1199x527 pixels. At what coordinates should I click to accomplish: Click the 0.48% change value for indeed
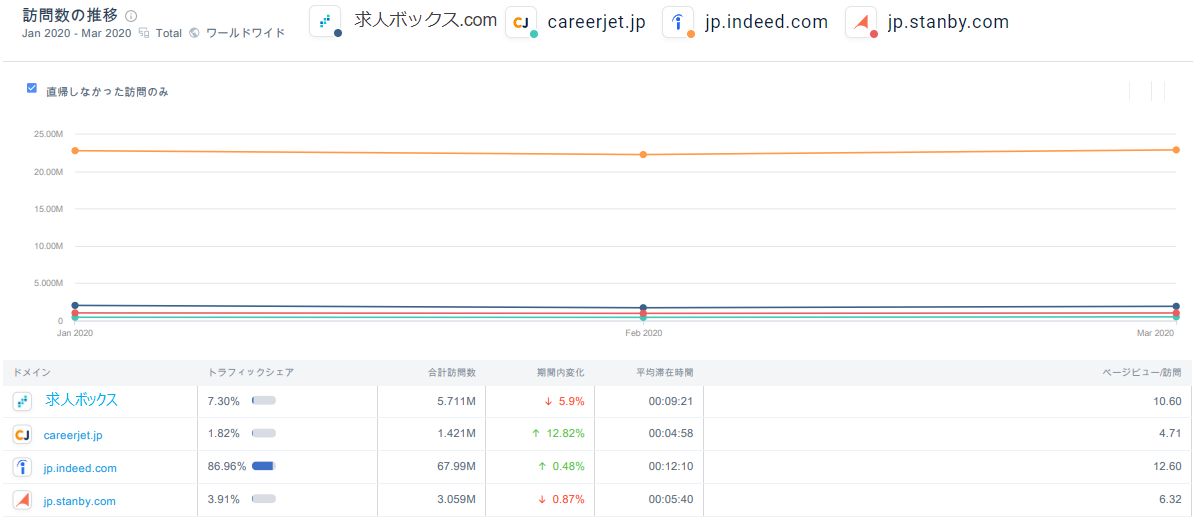pyautogui.click(x=568, y=467)
